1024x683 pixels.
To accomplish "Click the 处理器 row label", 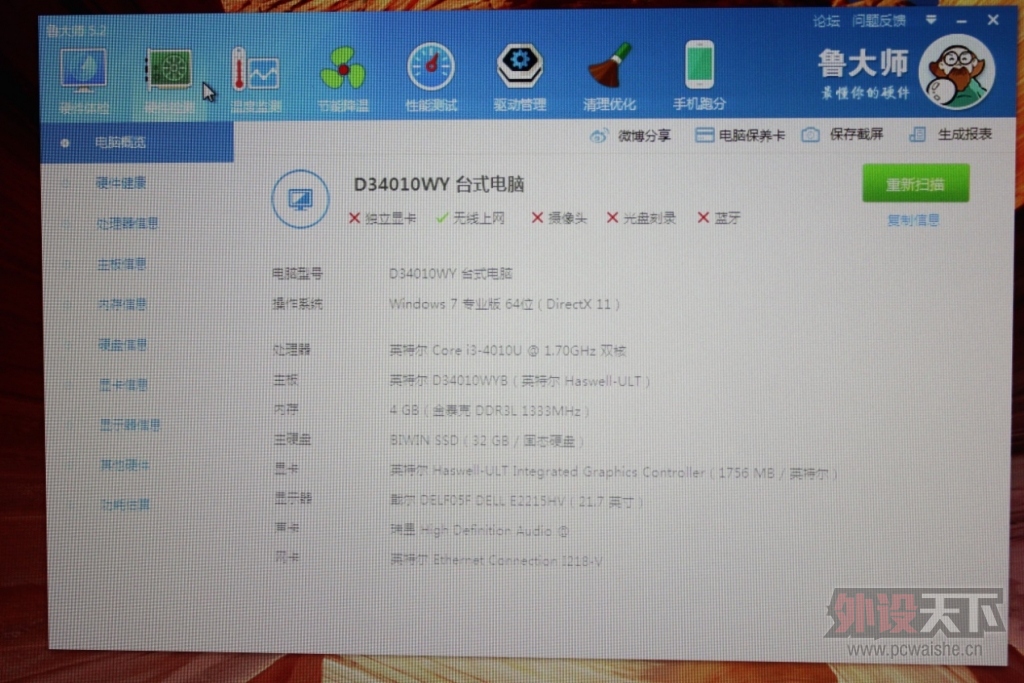I will click(x=292, y=350).
